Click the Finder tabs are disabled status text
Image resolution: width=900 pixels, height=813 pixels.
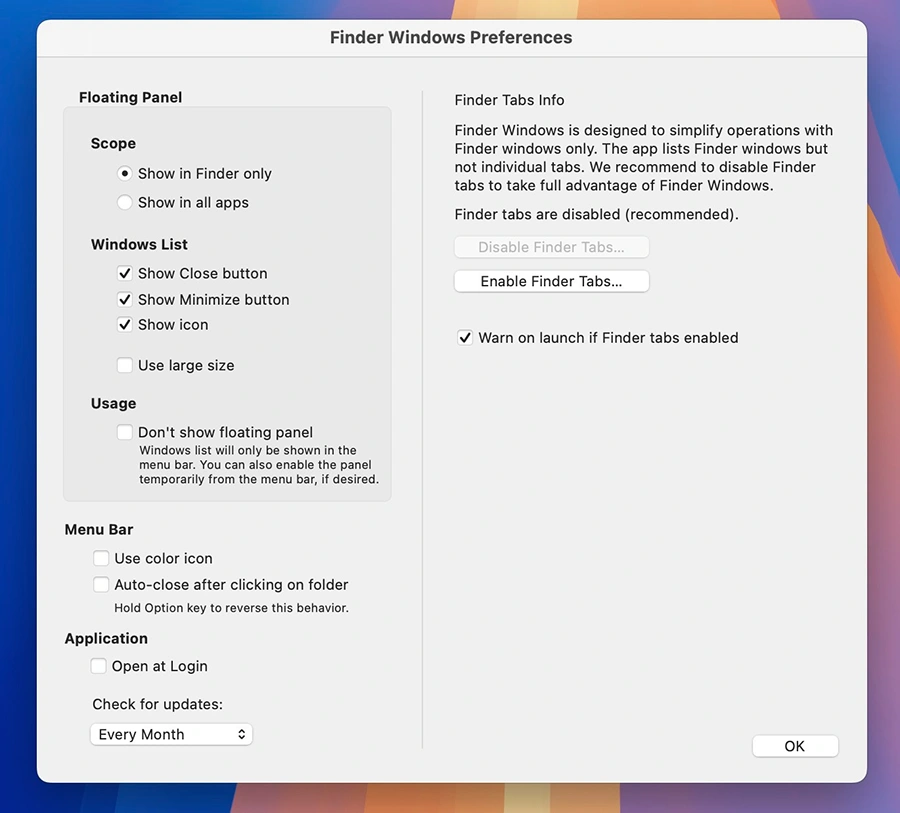pos(596,214)
